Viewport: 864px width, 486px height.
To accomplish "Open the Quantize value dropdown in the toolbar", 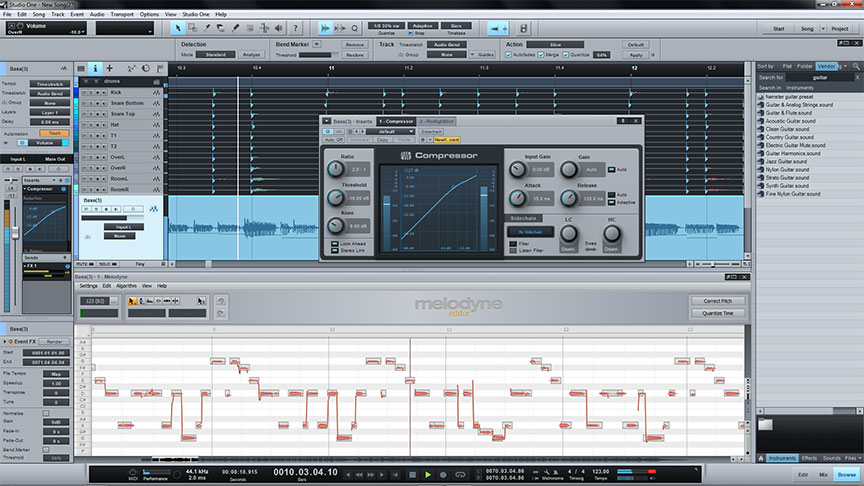I will point(386,26).
